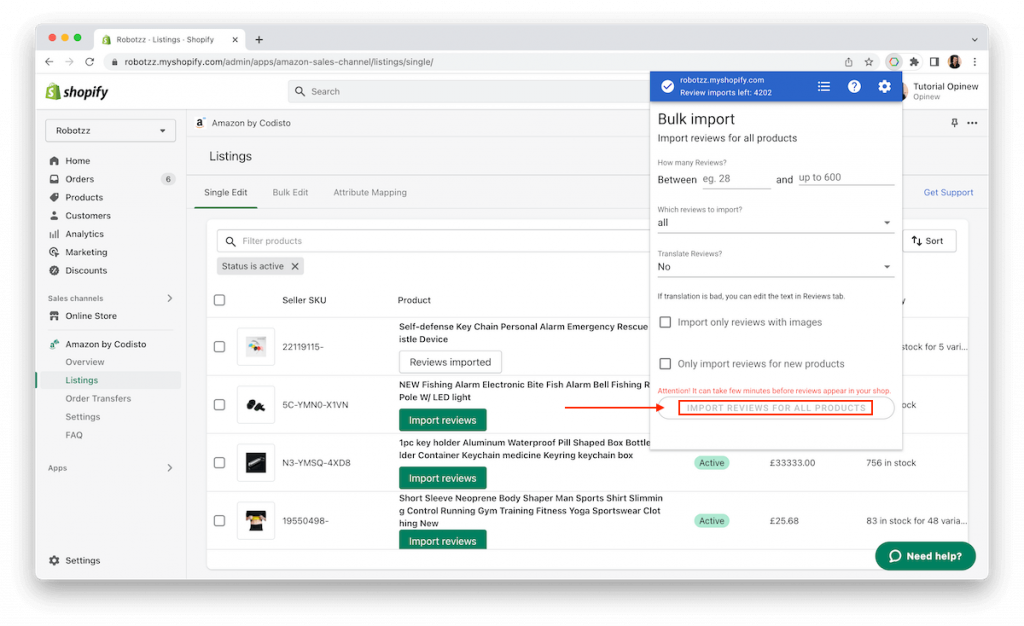Import reviews for the Pill Shaped keychain
Screen dimensions: 1024x626
(x=443, y=478)
